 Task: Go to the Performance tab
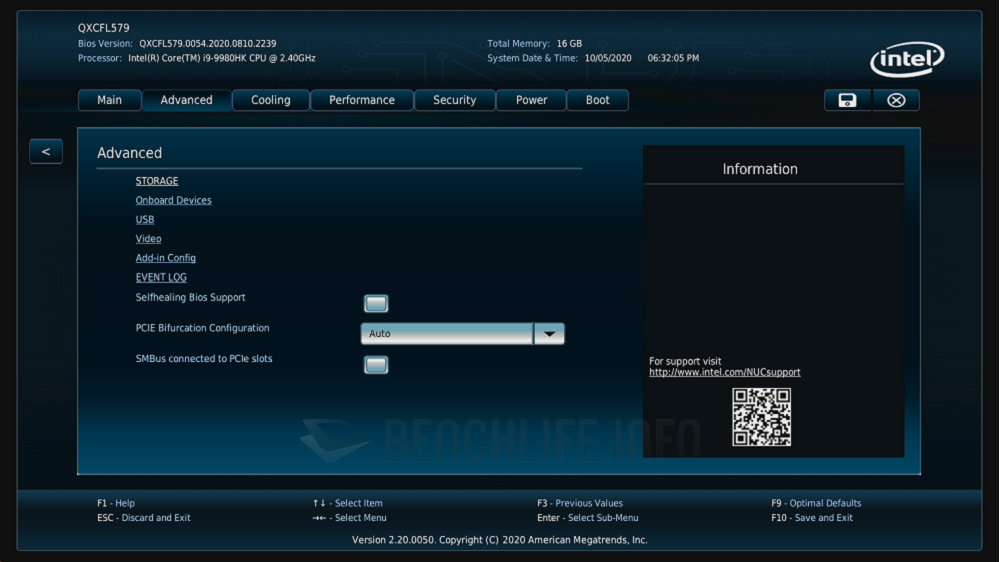(362, 100)
